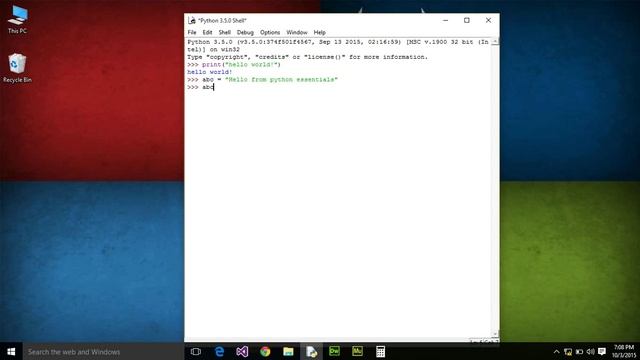Screen dimensions: 640x360
Task: Launch Microsoft Edge from the taskbar
Action: pos(219,351)
